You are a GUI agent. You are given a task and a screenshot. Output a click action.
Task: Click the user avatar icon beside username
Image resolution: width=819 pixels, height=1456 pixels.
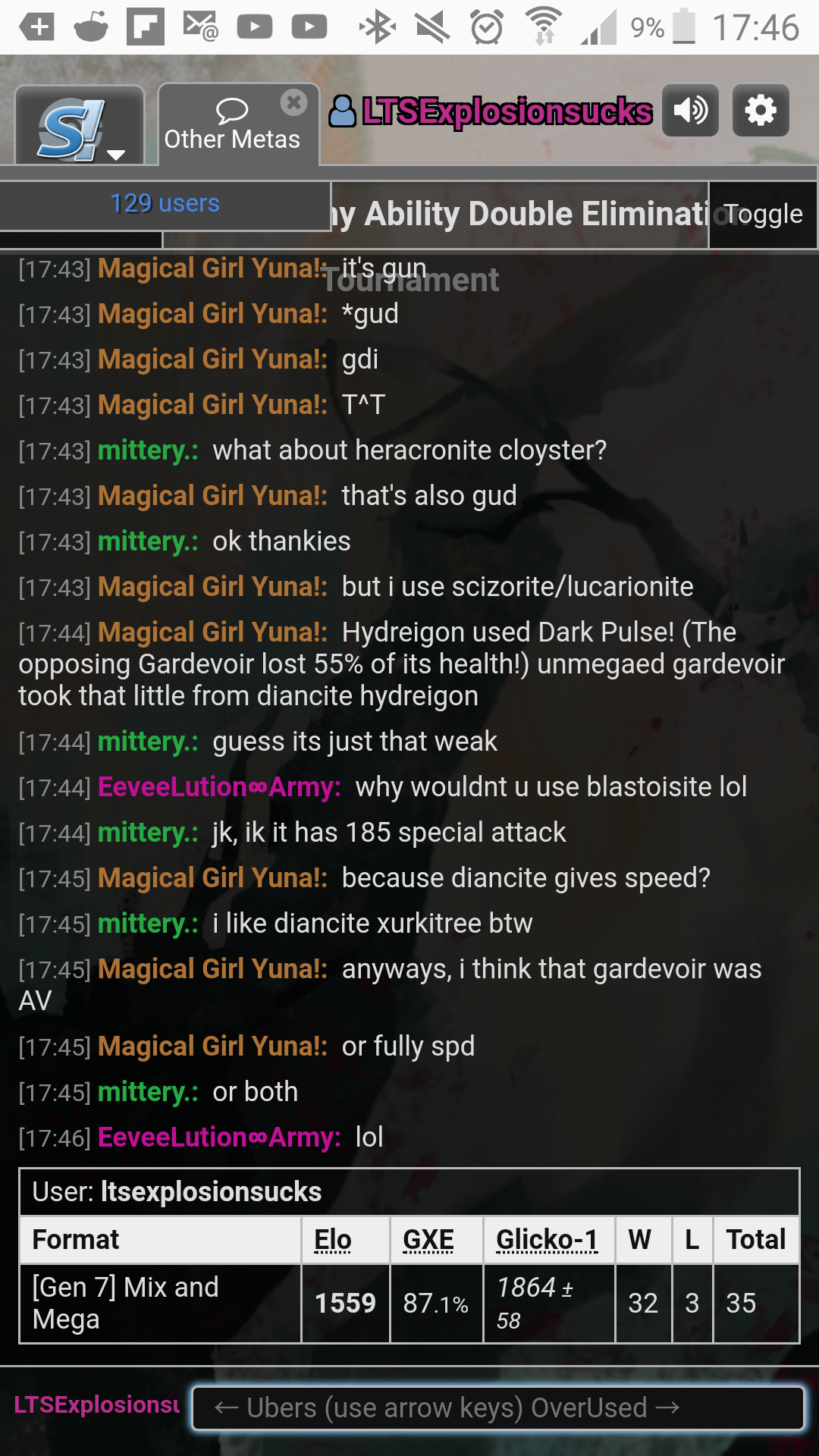342,111
